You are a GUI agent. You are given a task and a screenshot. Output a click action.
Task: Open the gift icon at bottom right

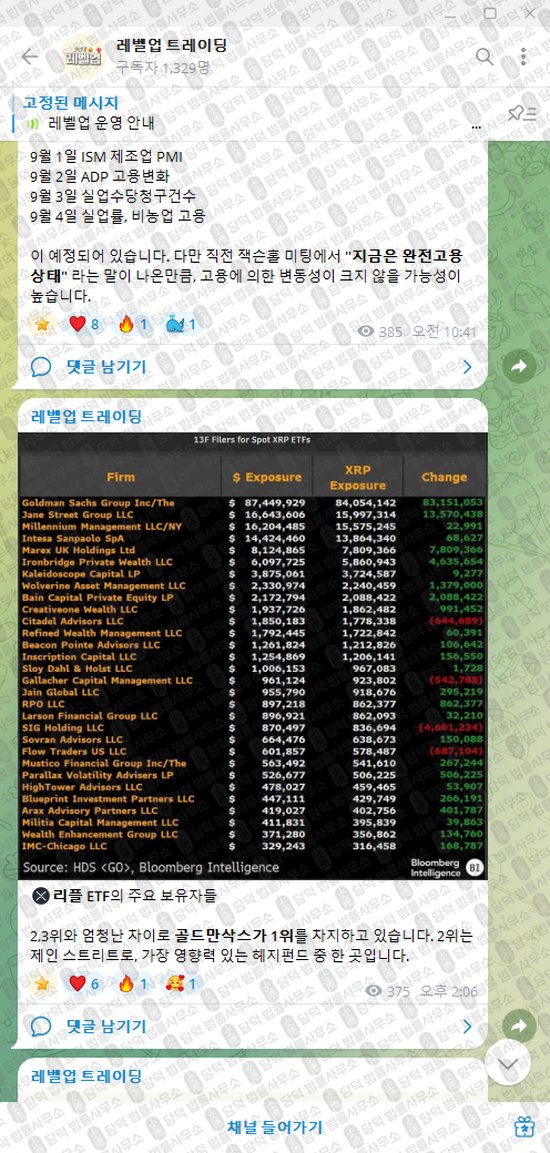click(x=524, y=1127)
